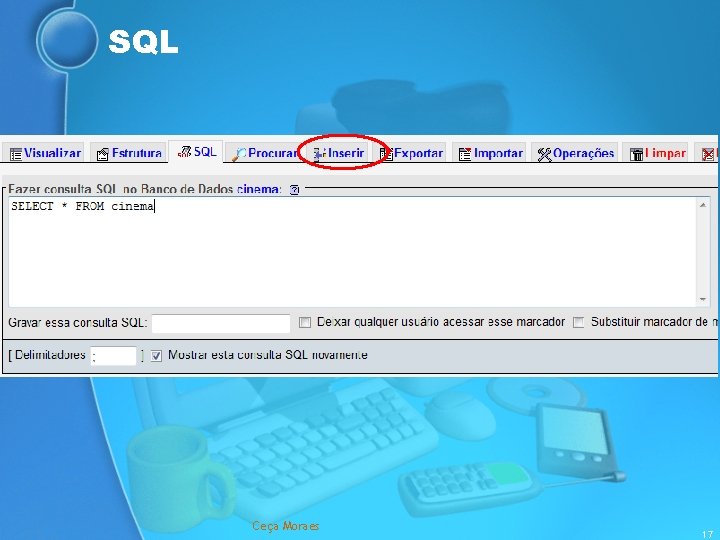Open the Visualizar tab
This screenshot has width=720, height=540.
(45, 153)
